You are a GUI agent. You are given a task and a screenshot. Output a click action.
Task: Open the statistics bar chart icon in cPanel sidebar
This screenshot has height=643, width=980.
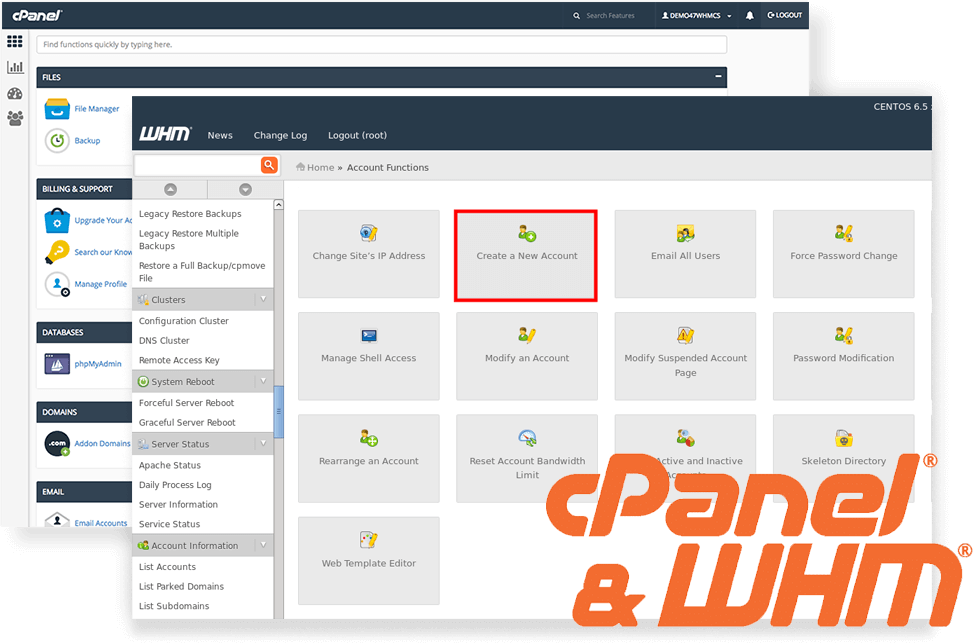pyautogui.click(x=15, y=67)
